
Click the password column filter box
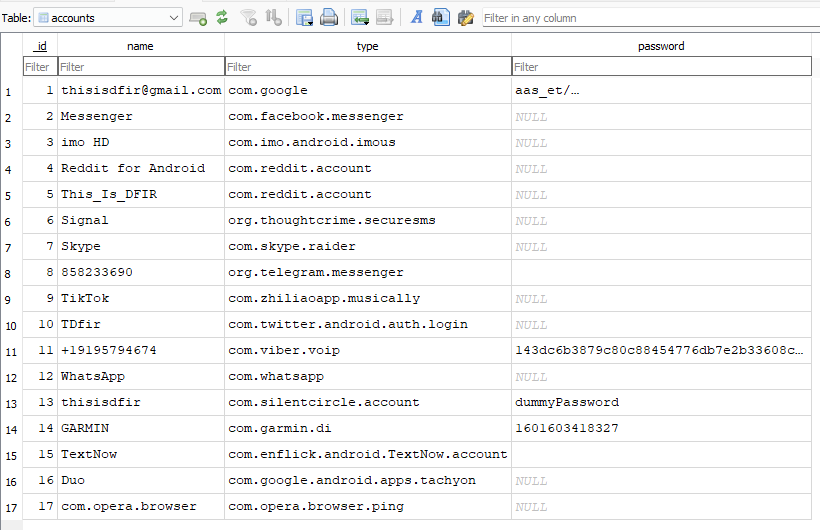tap(661, 67)
